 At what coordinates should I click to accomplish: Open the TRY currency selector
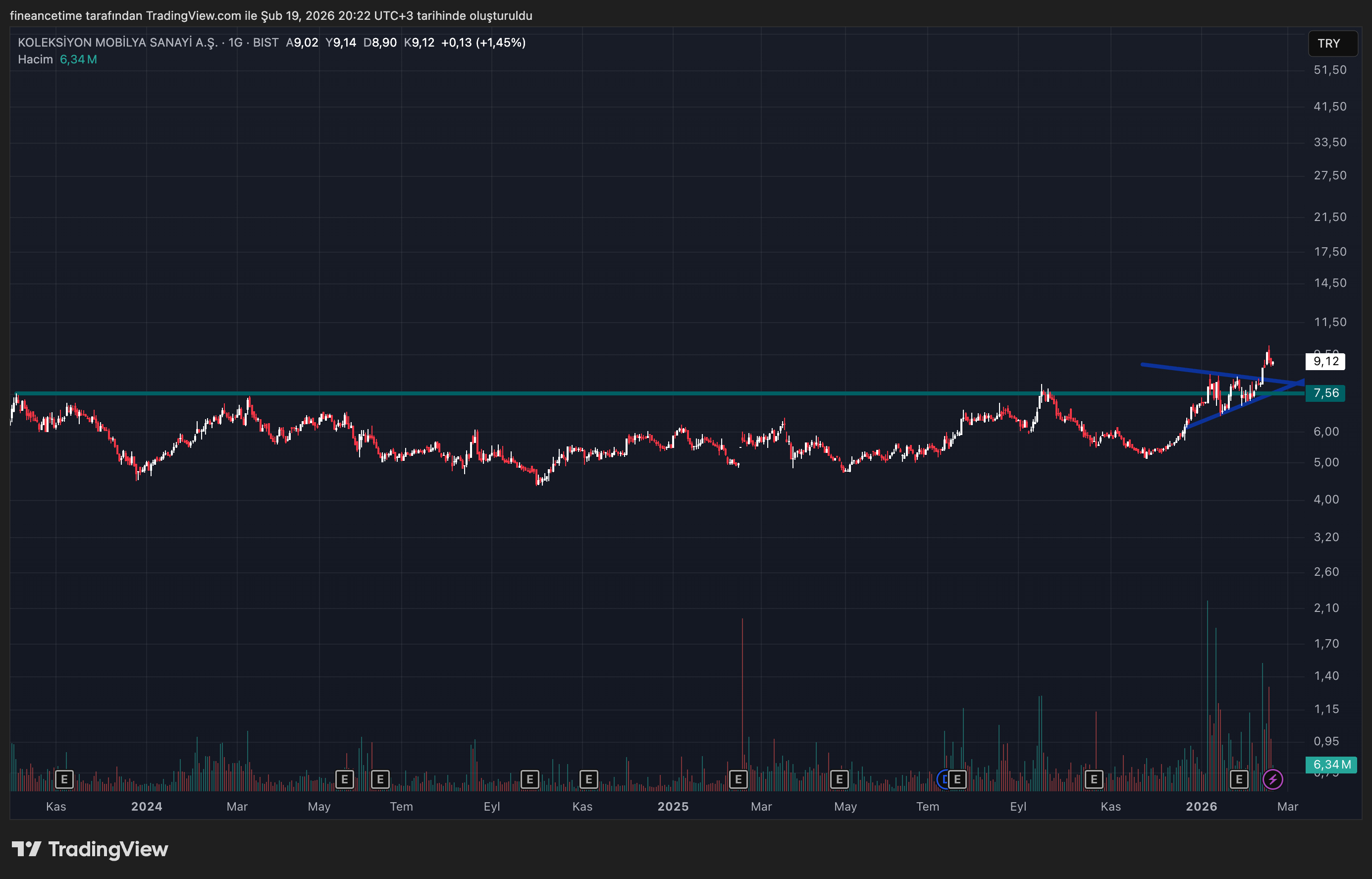(x=1331, y=44)
